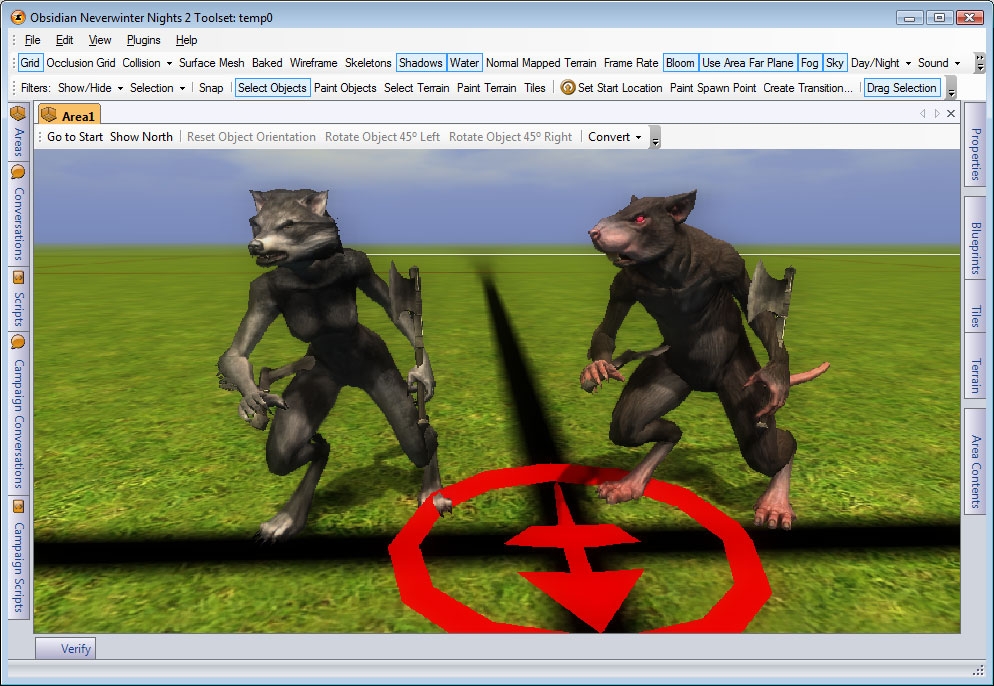Click the Campaign Conversations sidebar icon

tap(18, 342)
